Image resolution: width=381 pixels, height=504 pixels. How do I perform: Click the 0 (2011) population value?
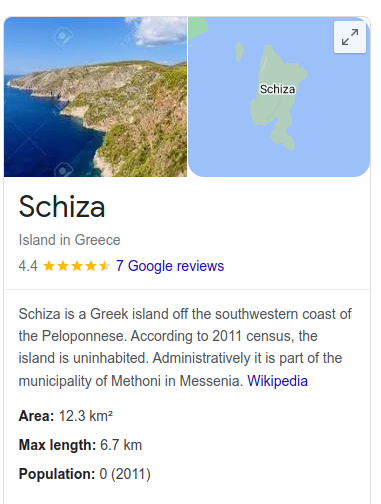pyautogui.click(x=125, y=474)
